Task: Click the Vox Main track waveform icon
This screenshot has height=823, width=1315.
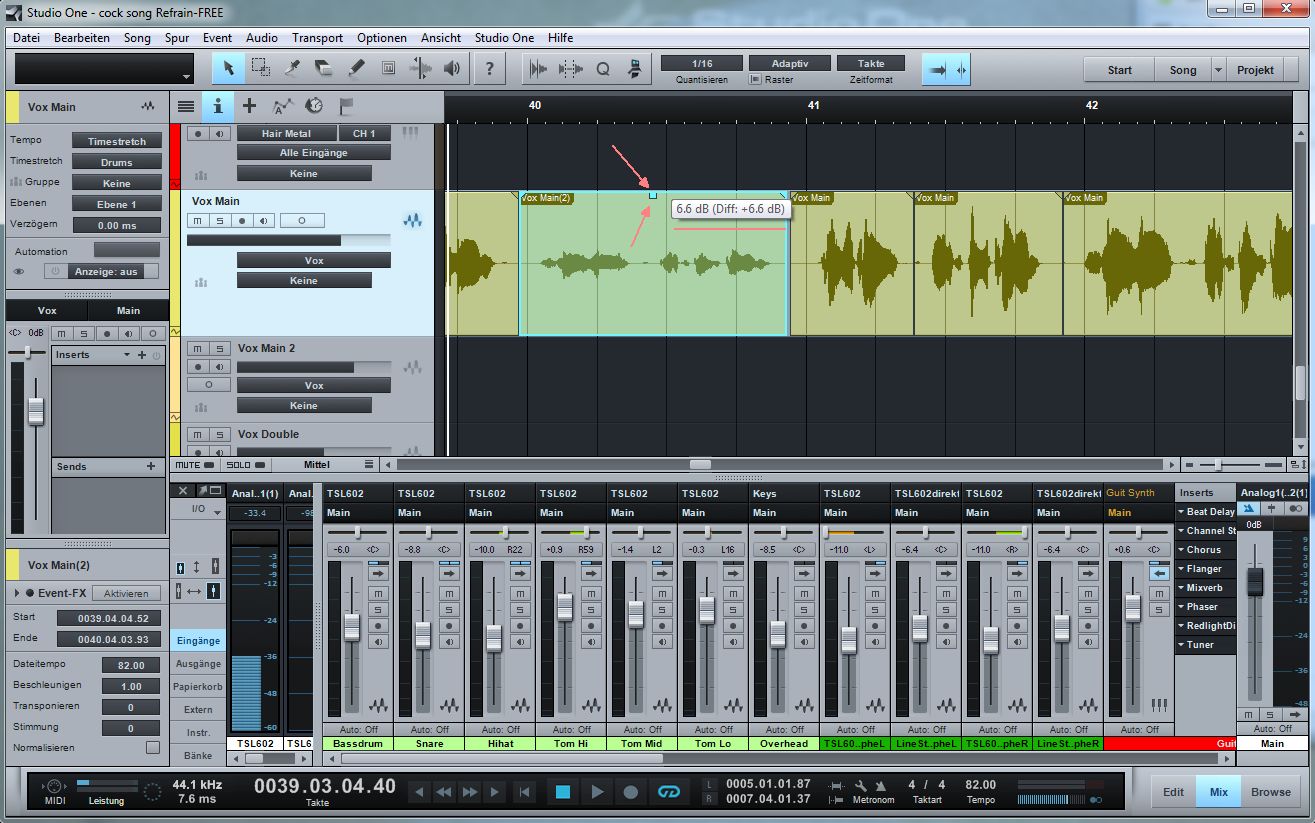Action: tap(413, 220)
